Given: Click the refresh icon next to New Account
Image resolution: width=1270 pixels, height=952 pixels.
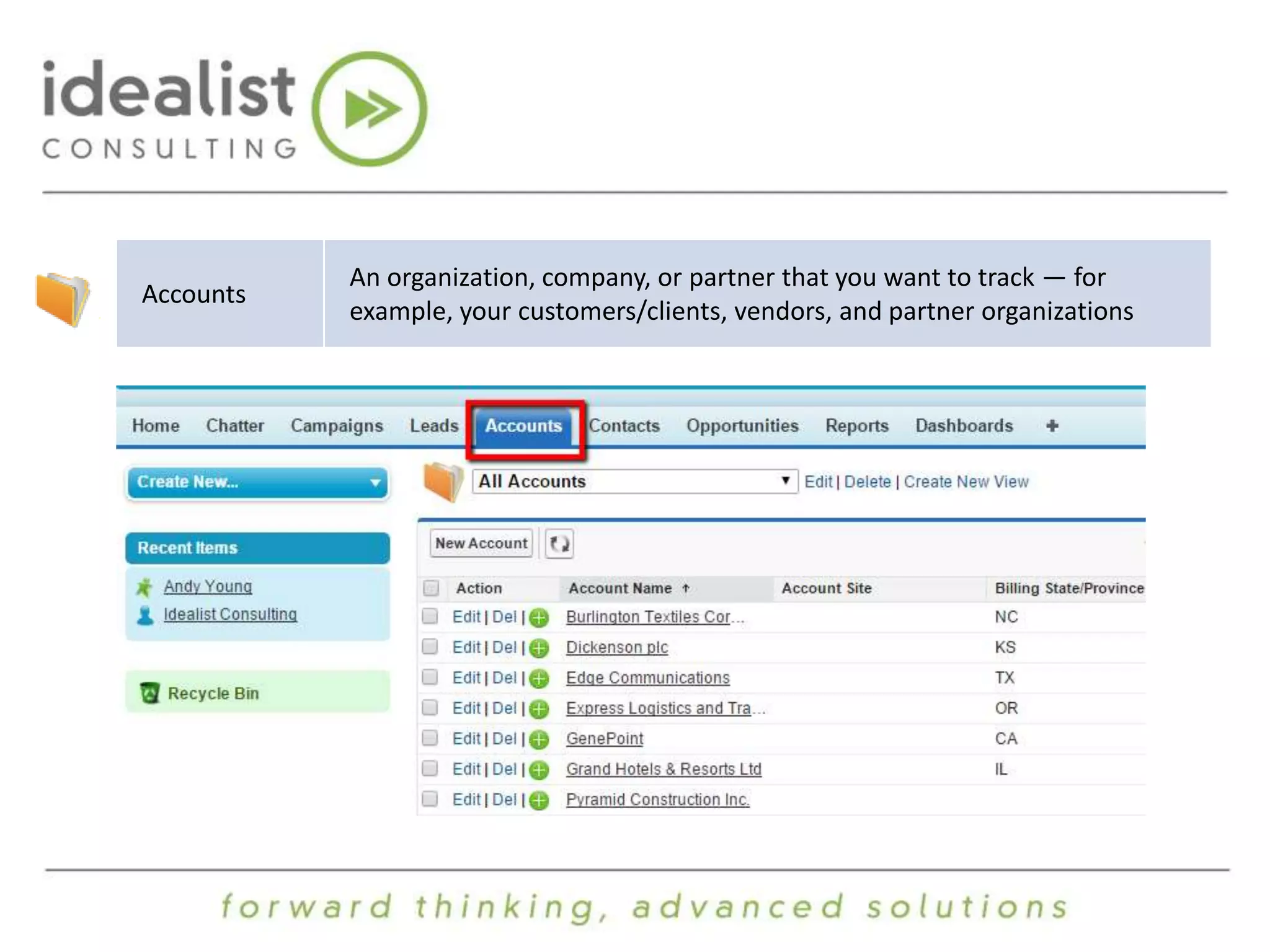Looking at the screenshot, I should (x=559, y=544).
